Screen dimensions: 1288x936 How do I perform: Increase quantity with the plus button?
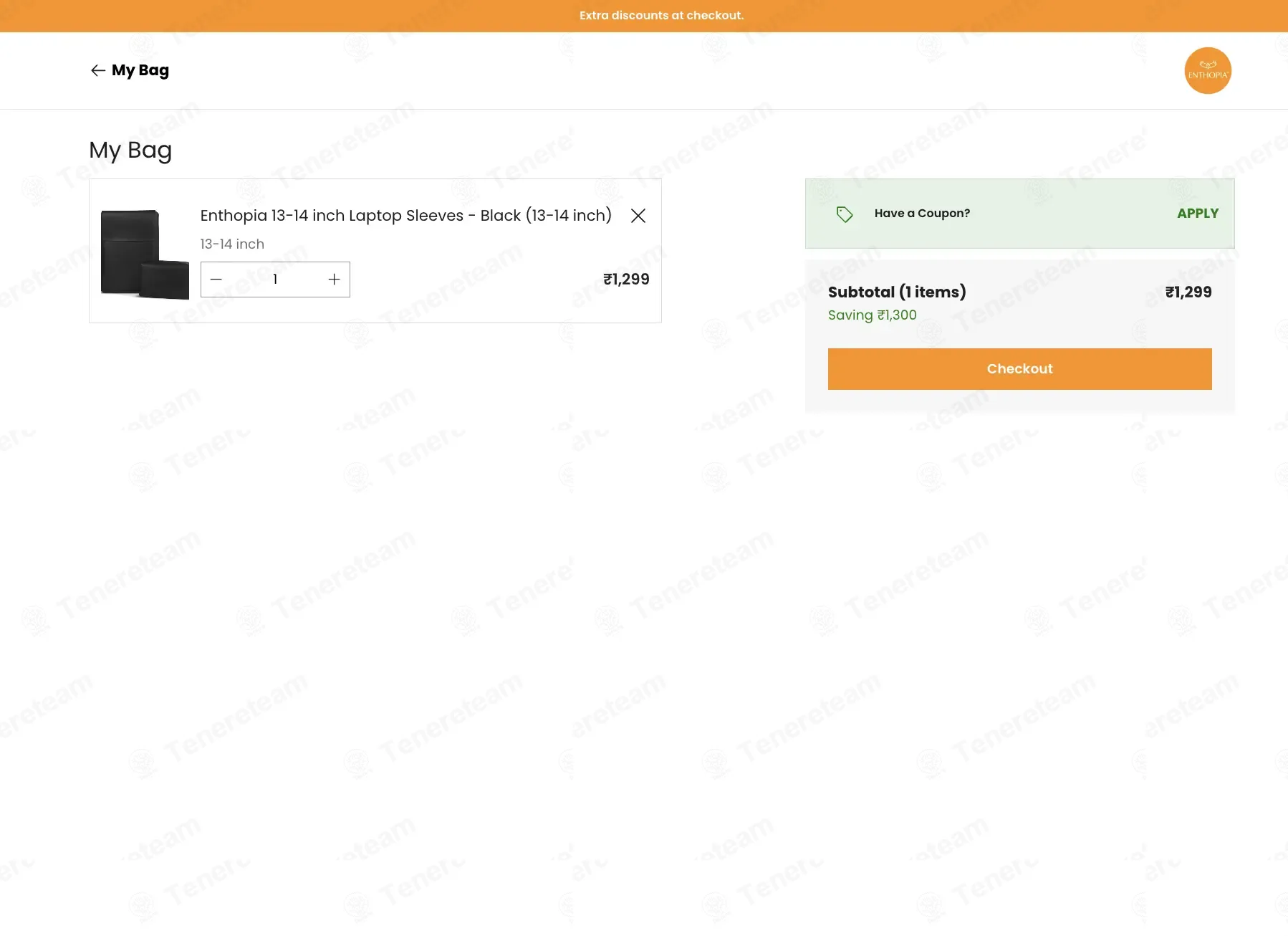pyautogui.click(x=334, y=280)
